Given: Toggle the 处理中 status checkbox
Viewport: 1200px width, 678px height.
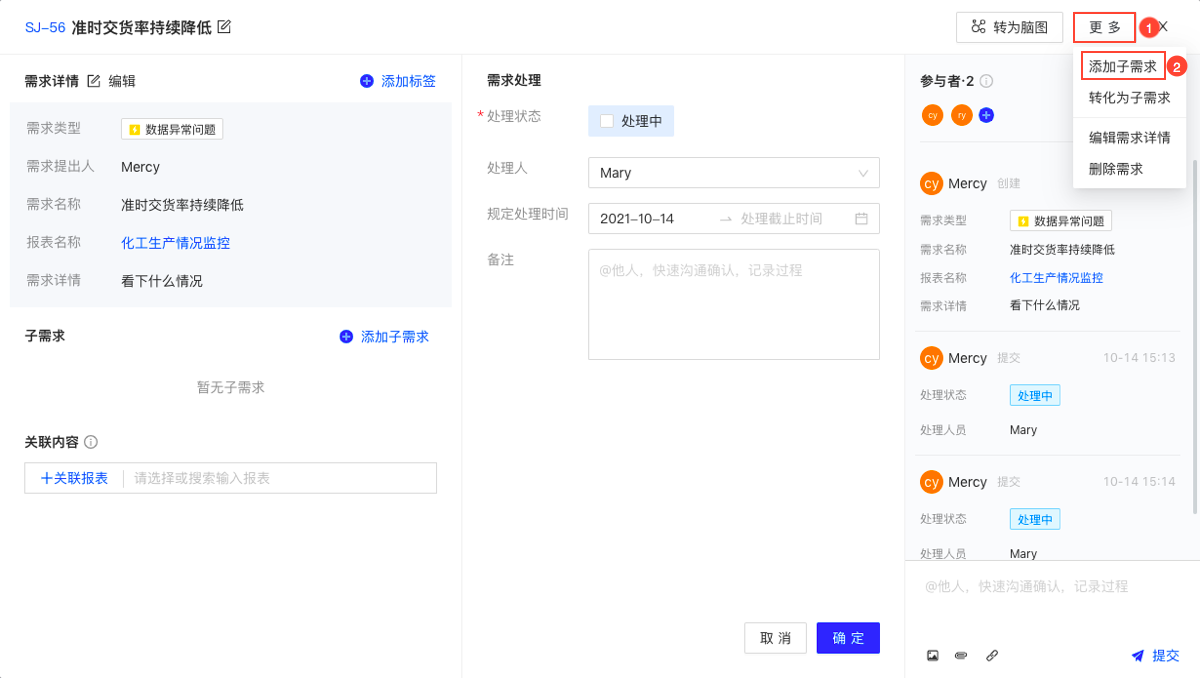Looking at the screenshot, I should click(x=607, y=121).
